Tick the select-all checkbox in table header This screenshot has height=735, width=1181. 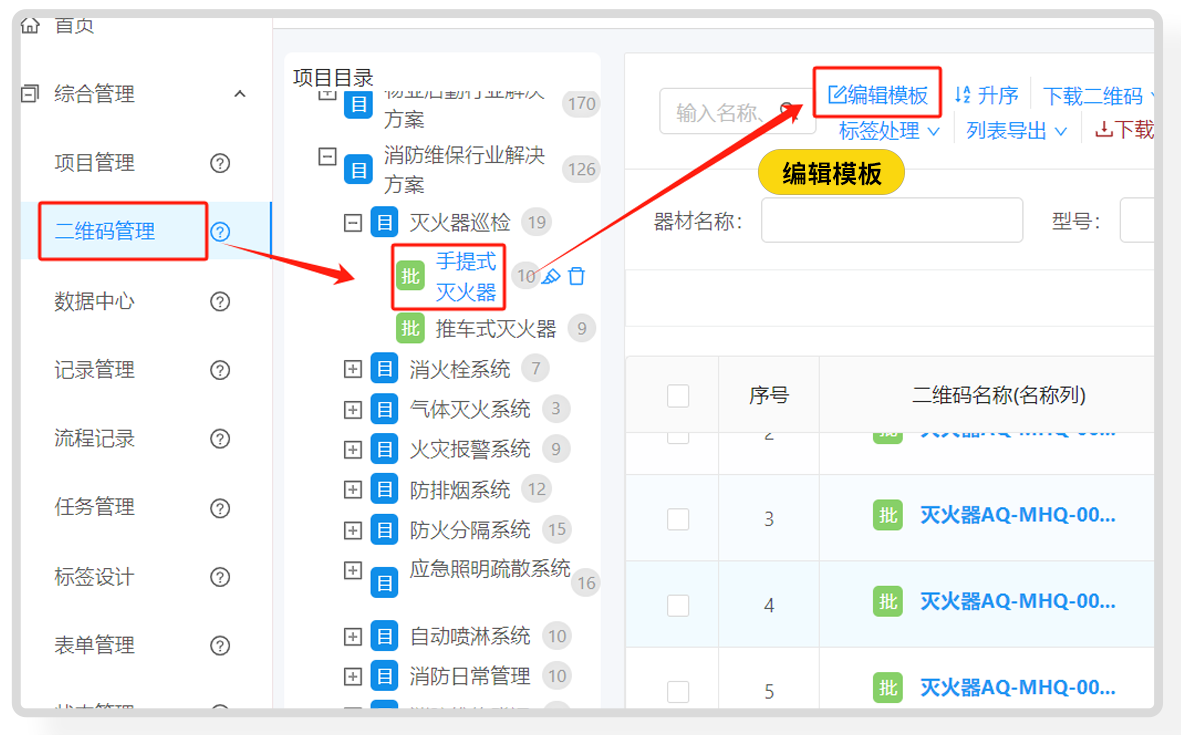(x=679, y=395)
